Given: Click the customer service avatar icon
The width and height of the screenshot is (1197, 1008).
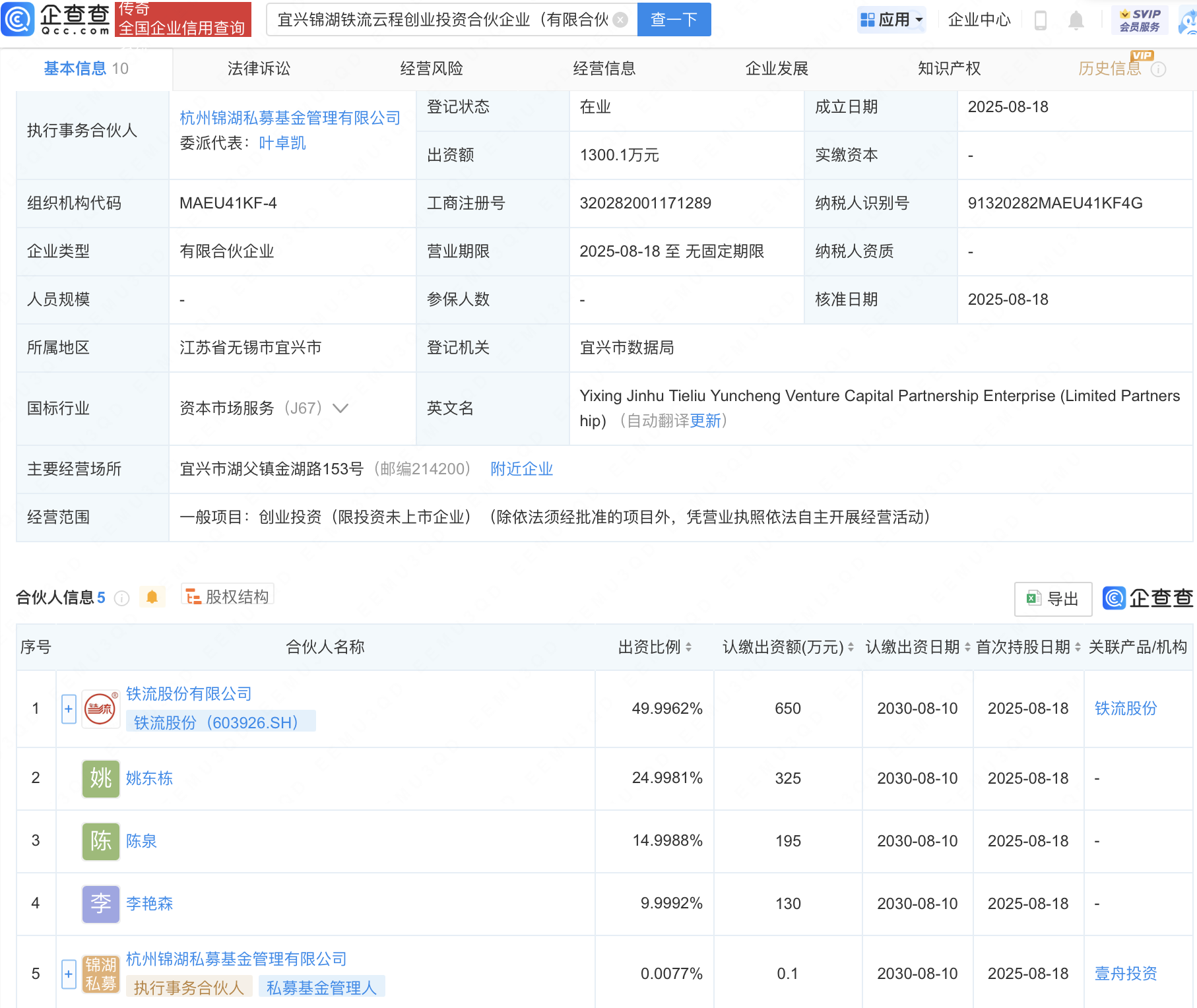Looking at the screenshot, I should tap(1188, 20).
